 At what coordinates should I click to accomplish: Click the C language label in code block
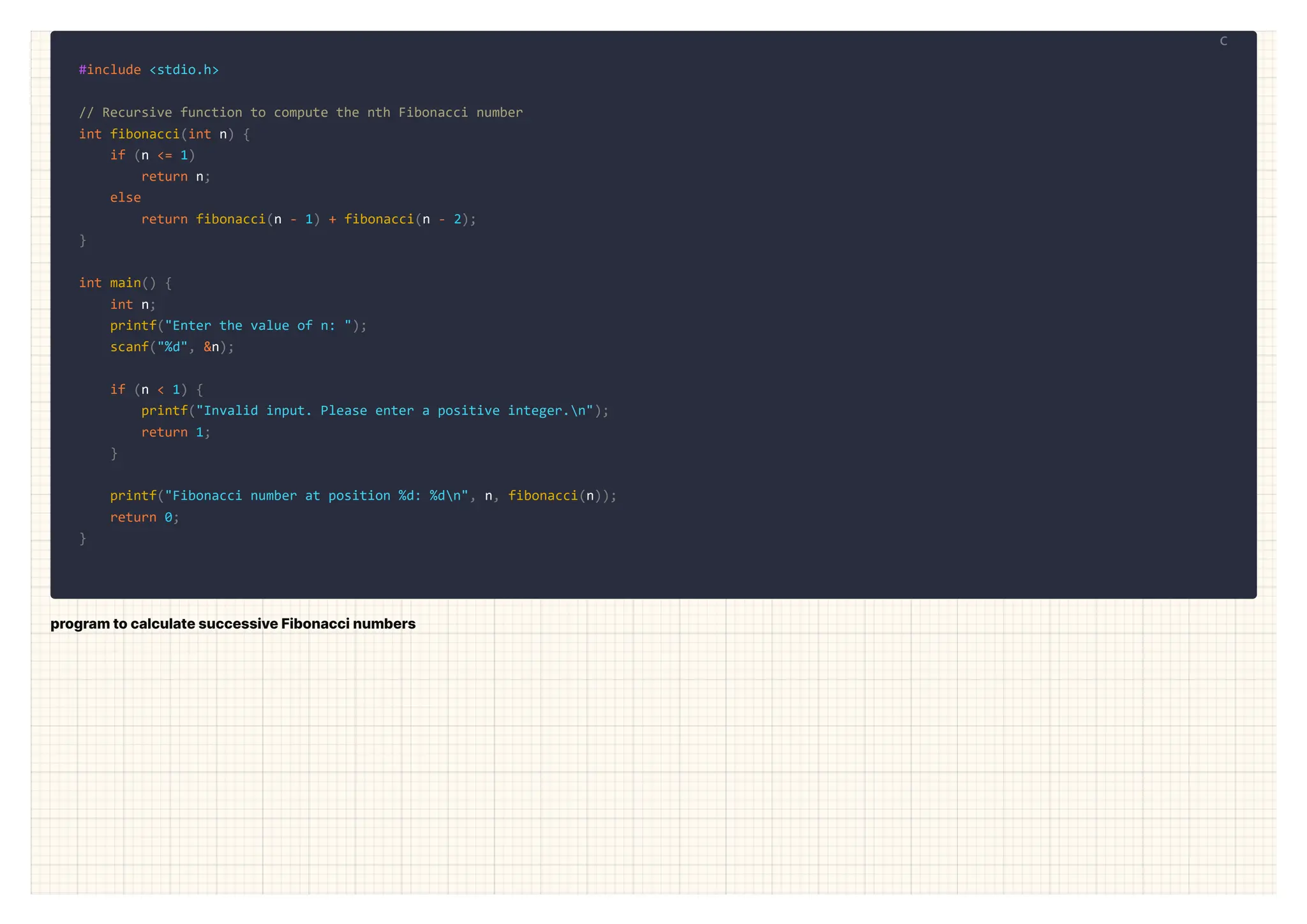[x=1223, y=41]
